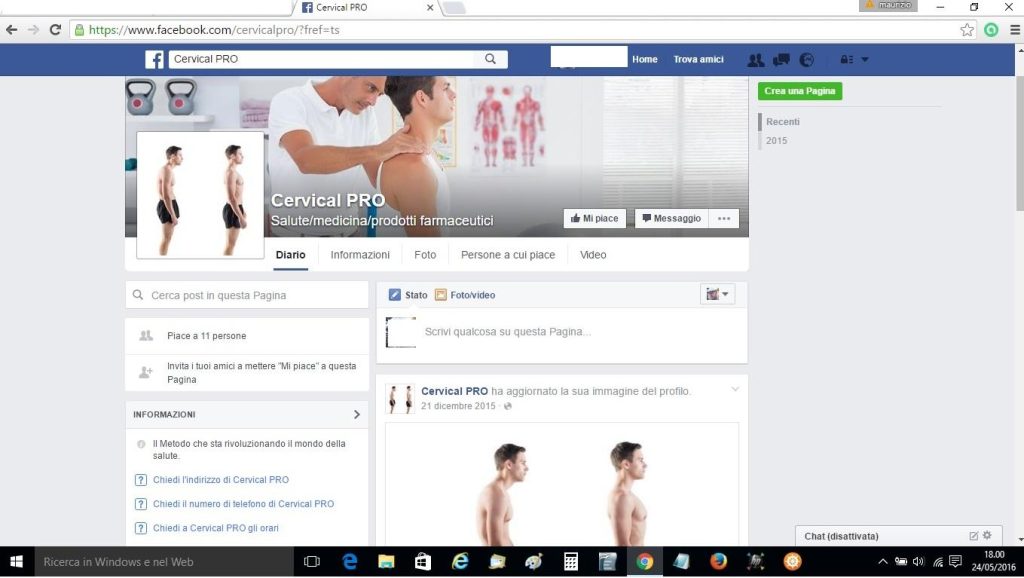The image size is (1024, 578).
Task: Click the post author thumbnail image
Action: [400, 399]
